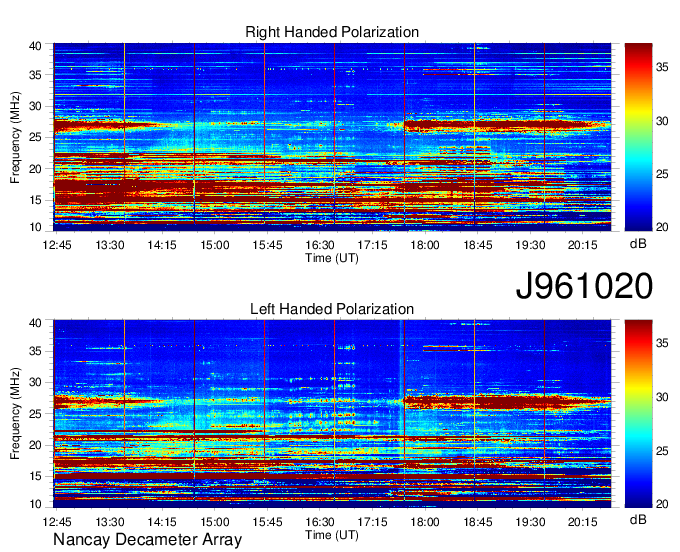
Task: Click the Right Handed Polarization spectrogram image
Action: [332, 137]
